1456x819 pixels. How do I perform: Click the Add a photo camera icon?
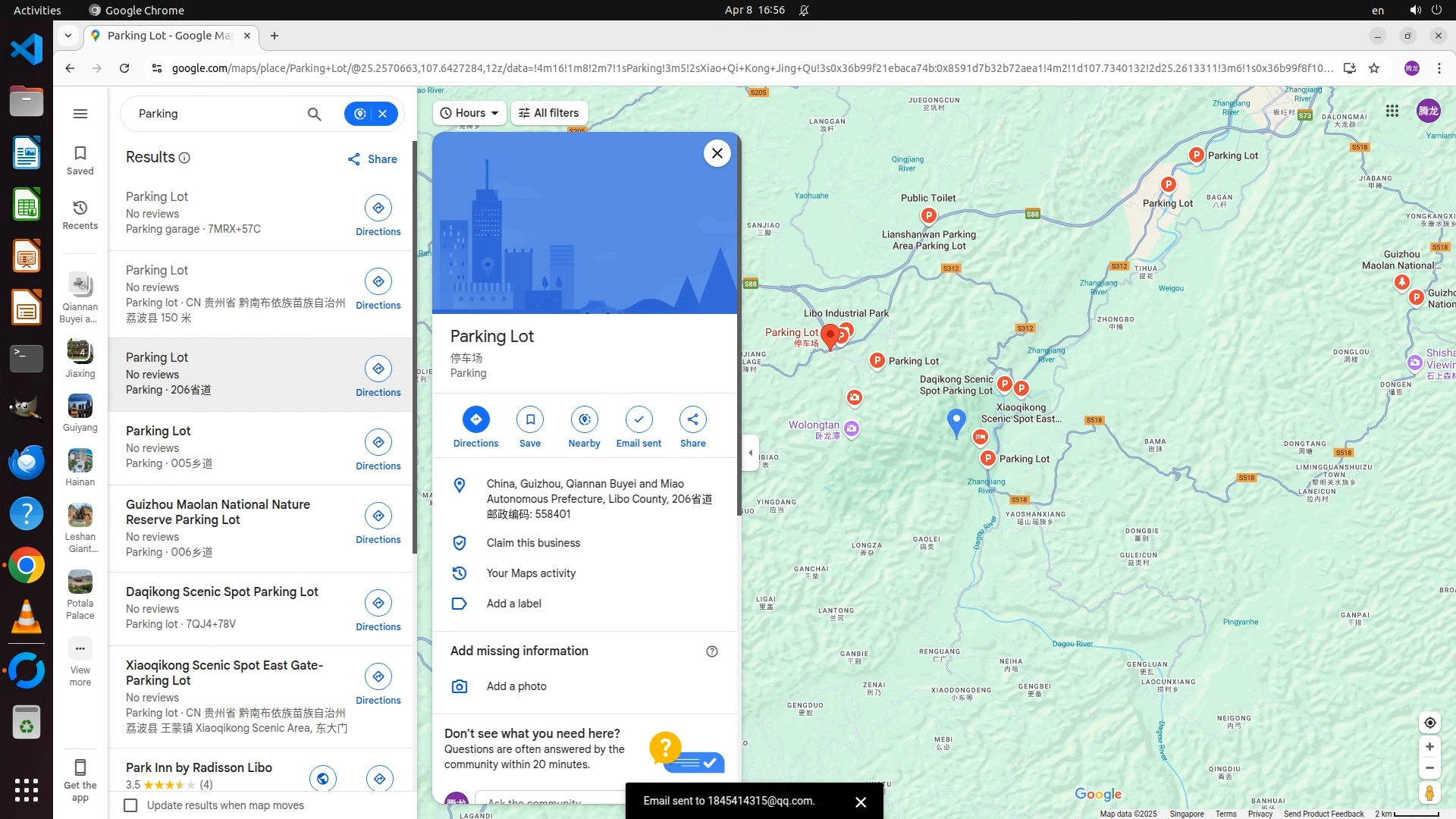point(460,686)
